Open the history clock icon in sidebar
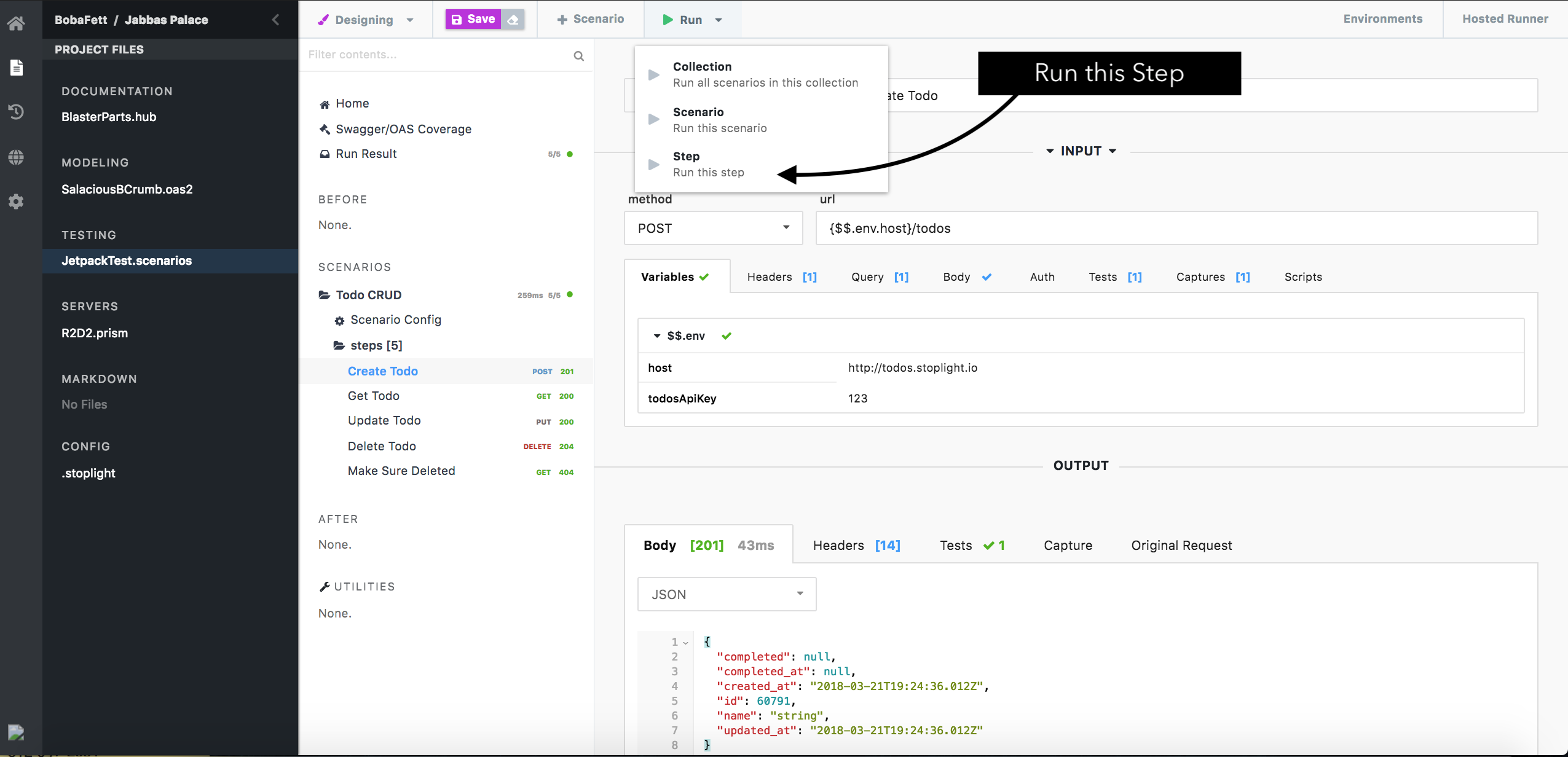 pyautogui.click(x=17, y=112)
